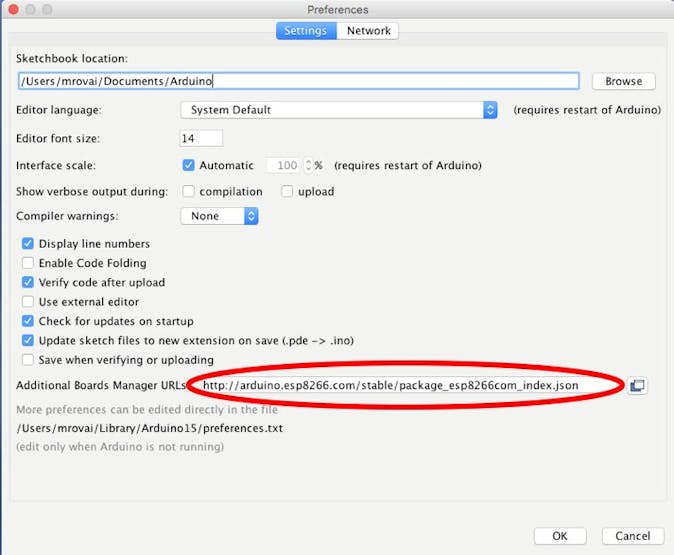Click the interface scale percentage stepper
Screen dimensions: 674x555
[x=308, y=166]
